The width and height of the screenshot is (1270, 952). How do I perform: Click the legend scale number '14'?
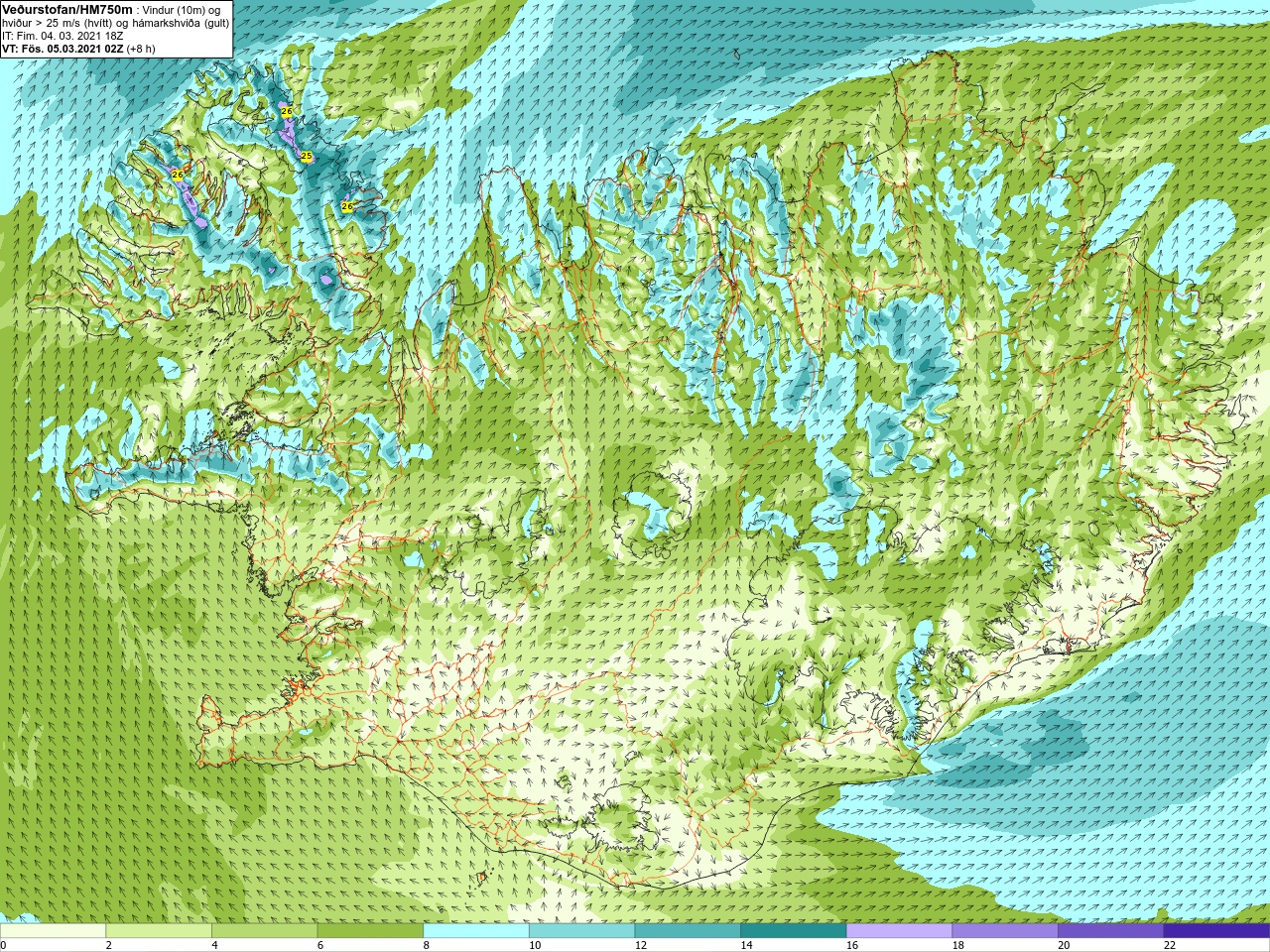coord(746,945)
